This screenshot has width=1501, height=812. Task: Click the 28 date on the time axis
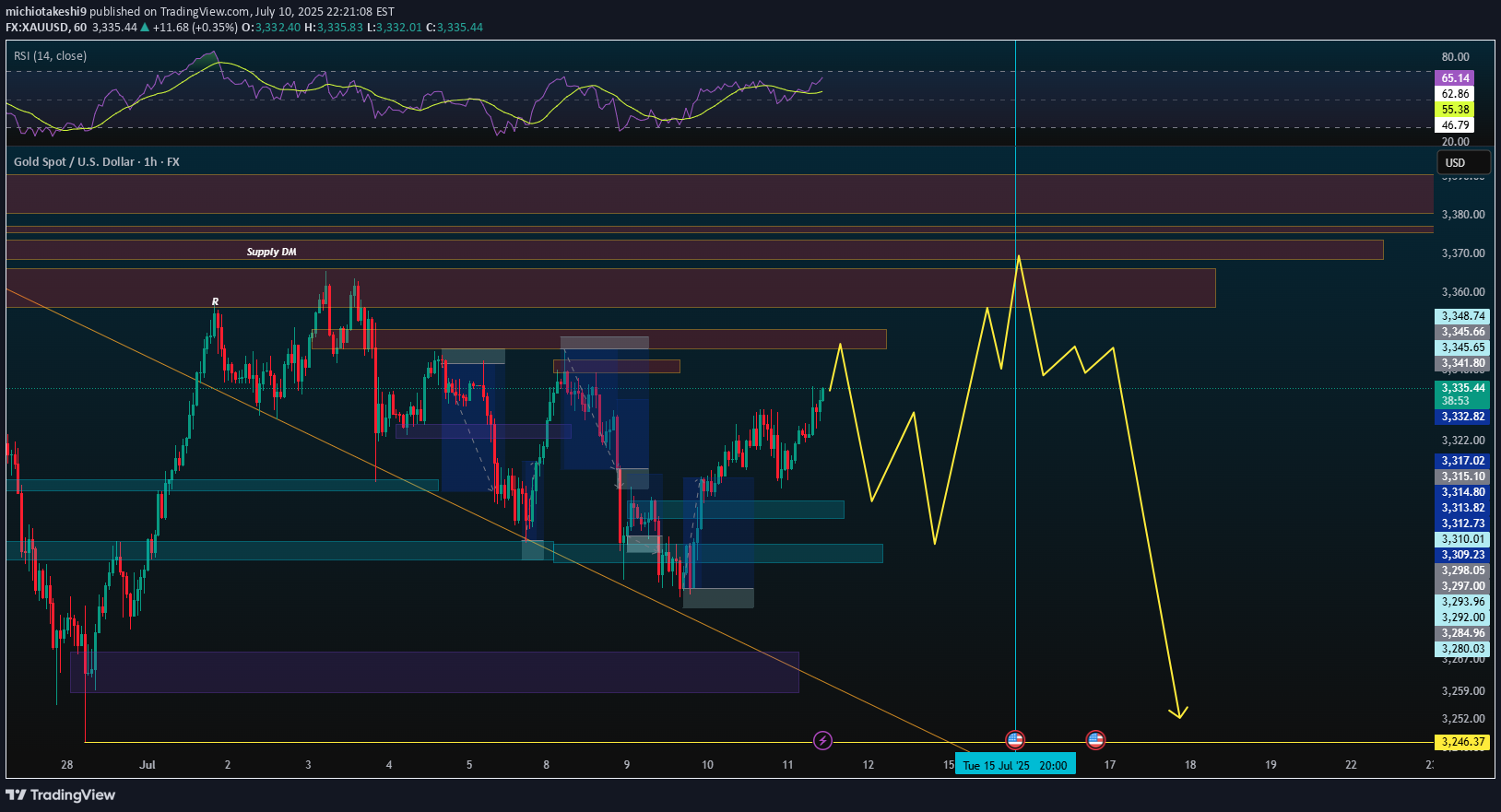[66, 765]
